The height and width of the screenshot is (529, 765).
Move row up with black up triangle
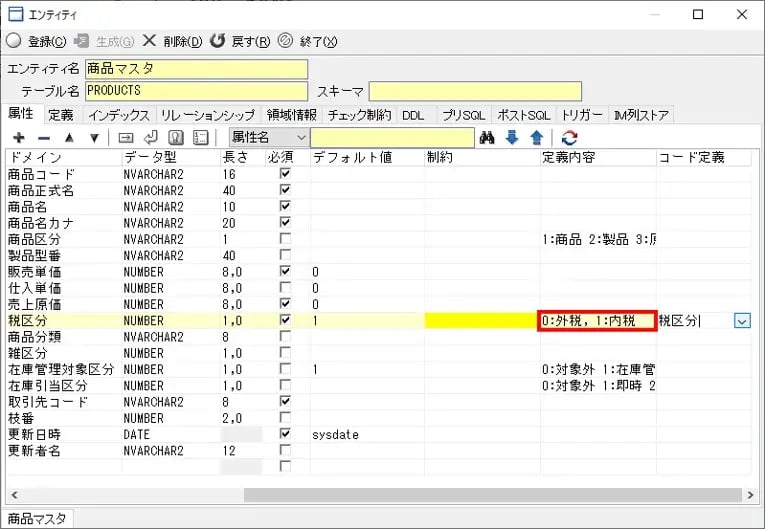tap(69, 137)
